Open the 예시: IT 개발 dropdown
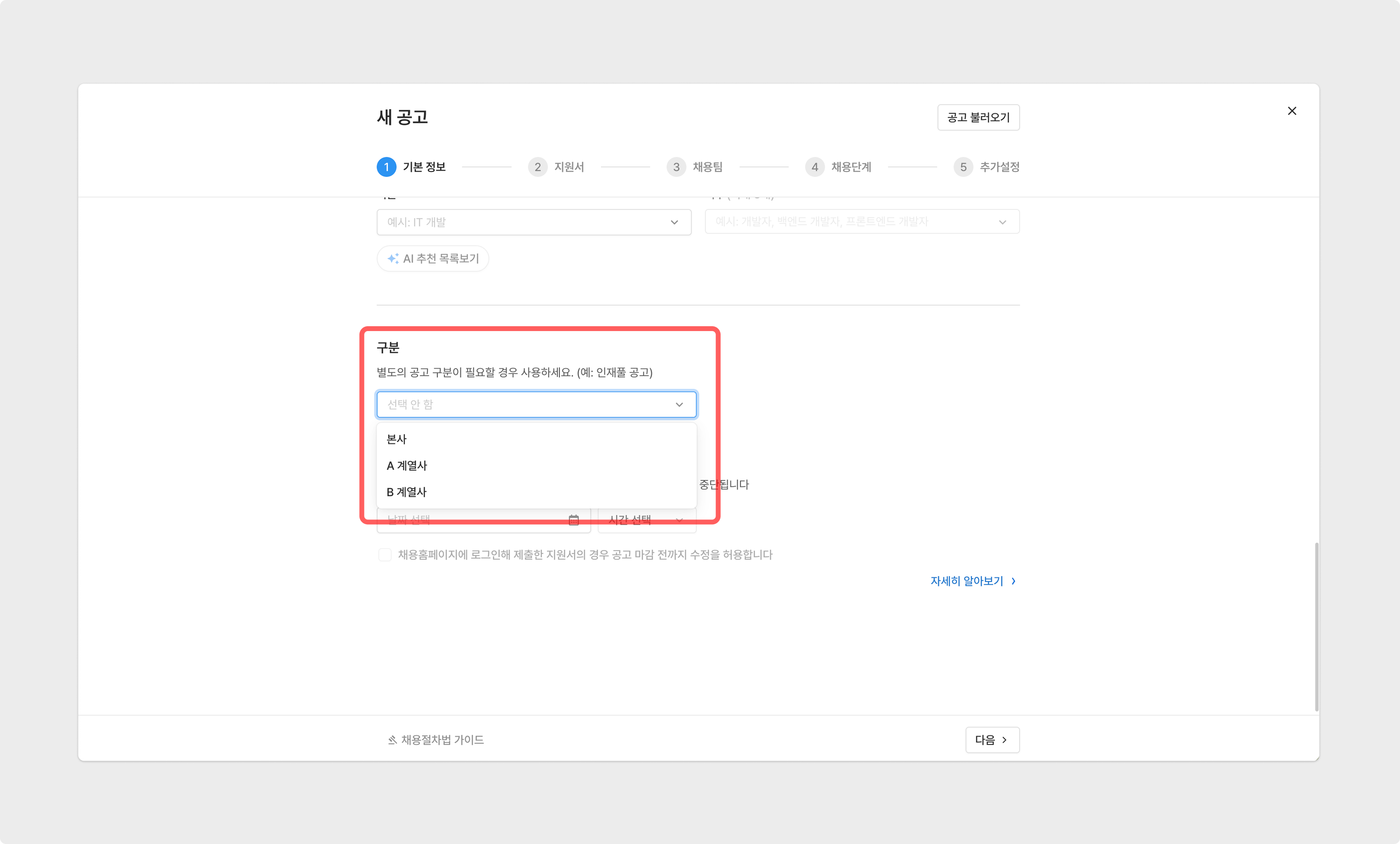Image resolution: width=1400 pixels, height=844 pixels. 533,222
